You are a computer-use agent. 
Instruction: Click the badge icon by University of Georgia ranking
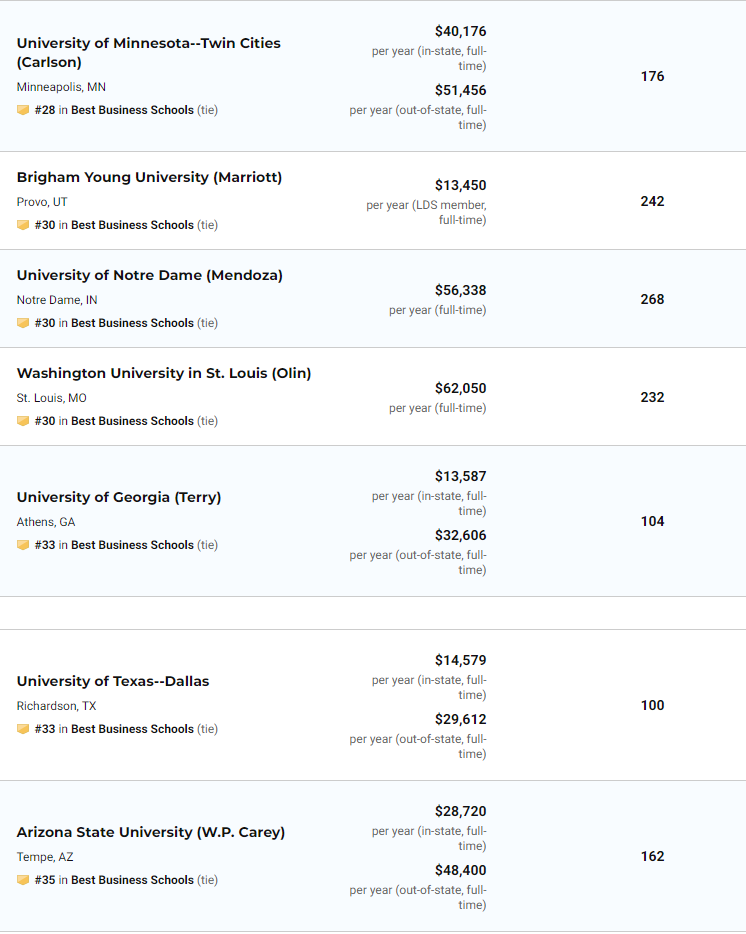pos(23,545)
